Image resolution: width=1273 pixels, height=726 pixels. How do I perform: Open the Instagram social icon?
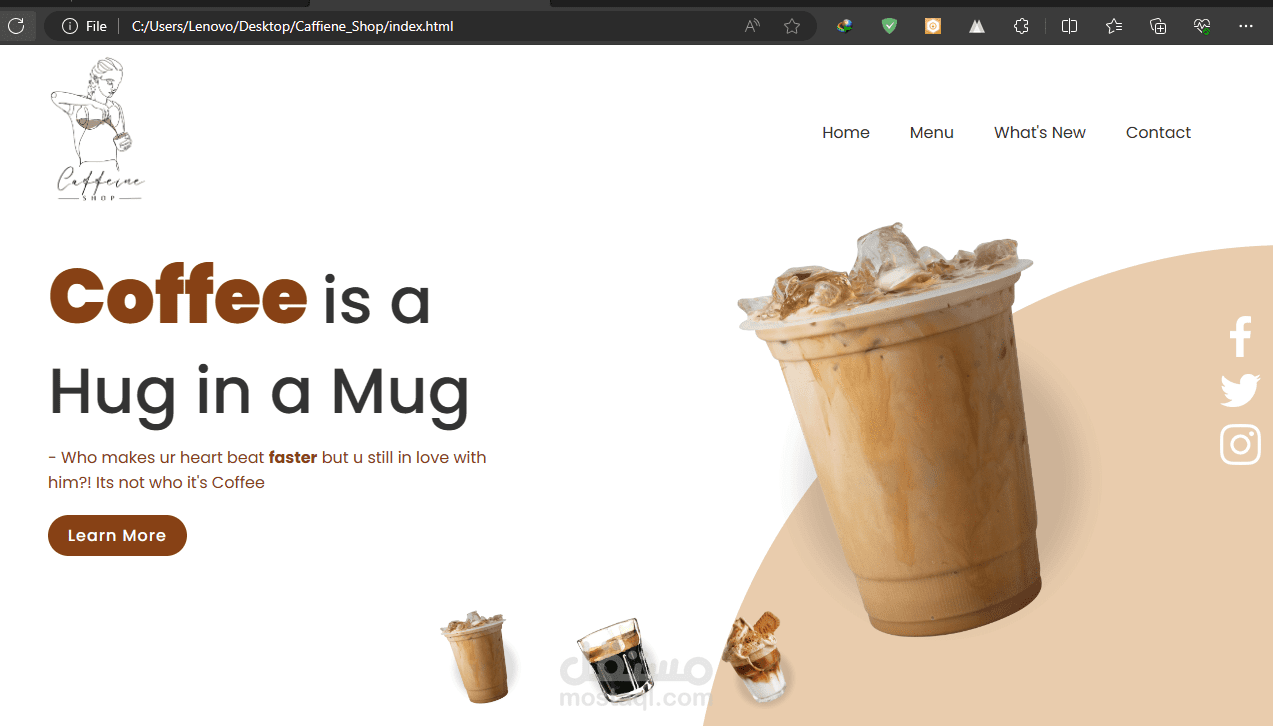point(1240,445)
